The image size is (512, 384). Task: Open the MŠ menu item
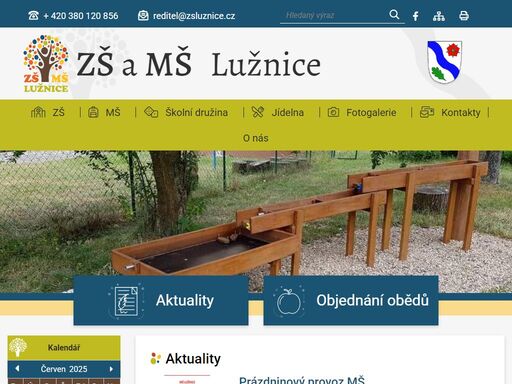click(113, 112)
